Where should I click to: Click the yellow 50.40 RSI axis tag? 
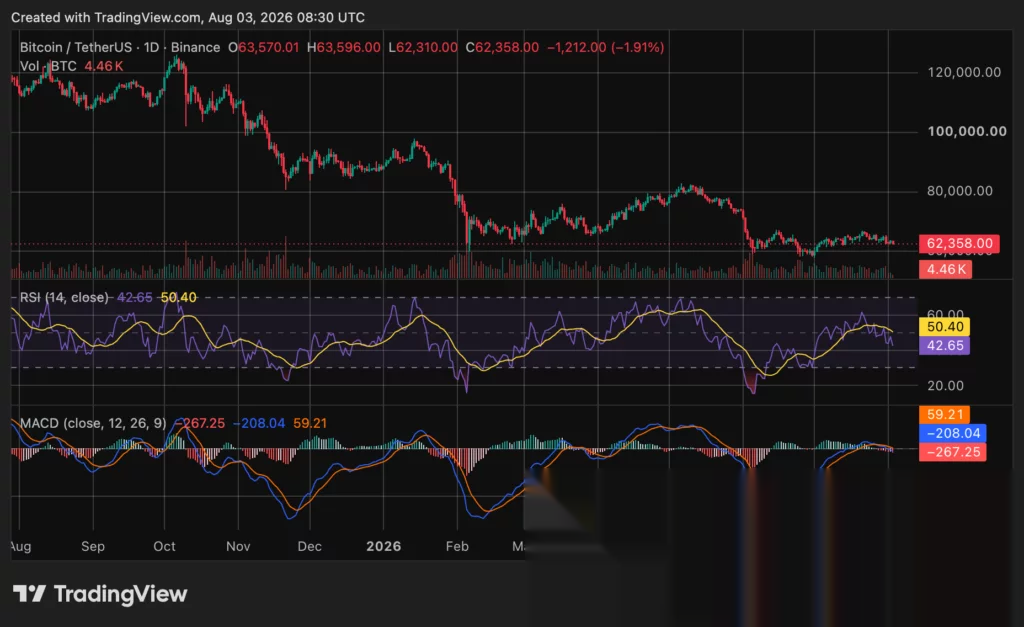point(944,327)
